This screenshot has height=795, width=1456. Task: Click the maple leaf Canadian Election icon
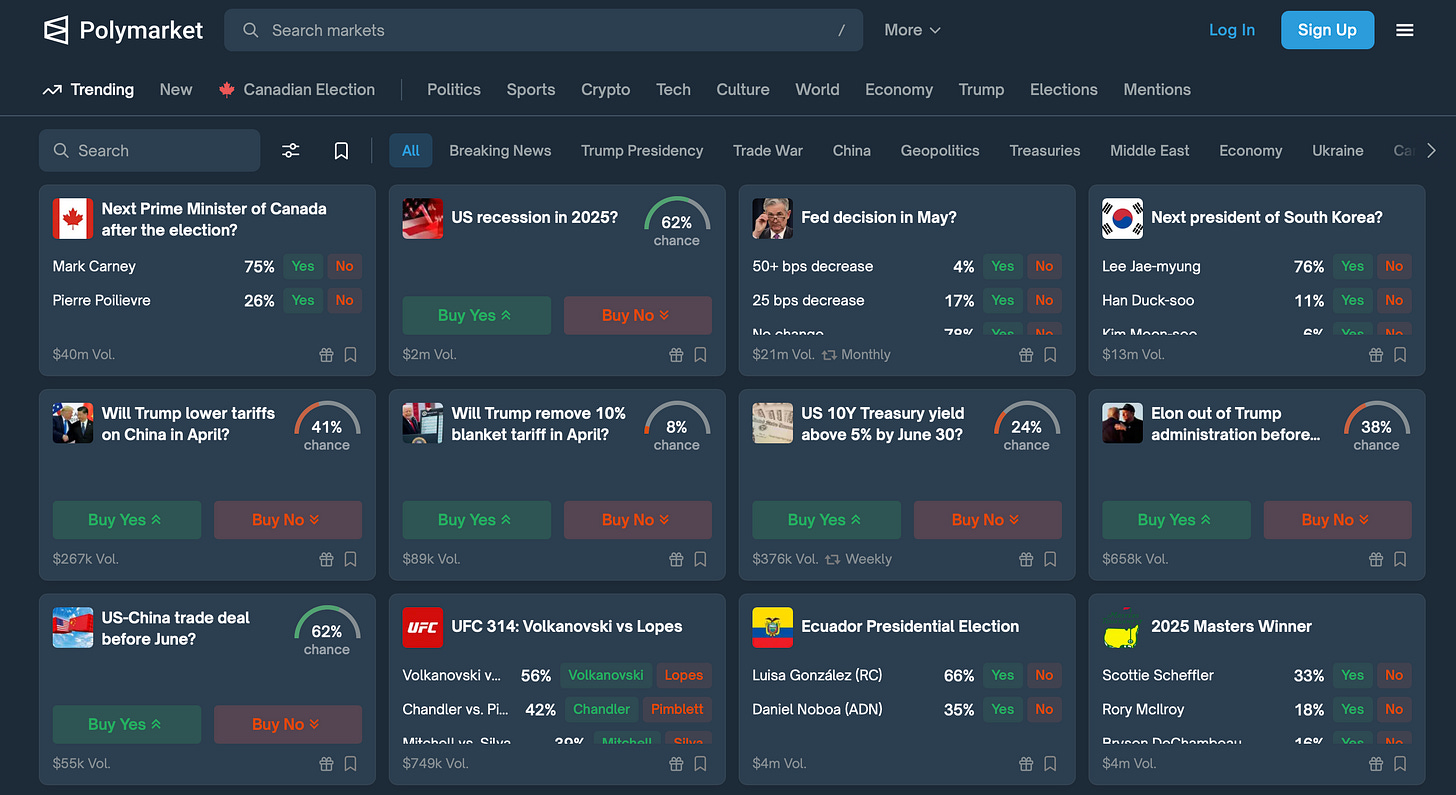point(226,90)
